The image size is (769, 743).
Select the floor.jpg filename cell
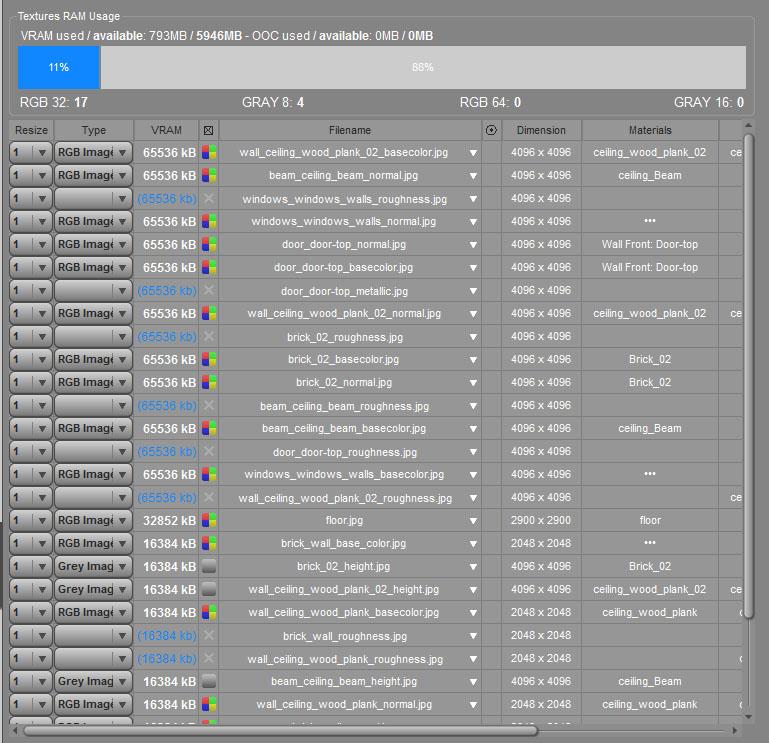pyautogui.click(x=350, y=520)
